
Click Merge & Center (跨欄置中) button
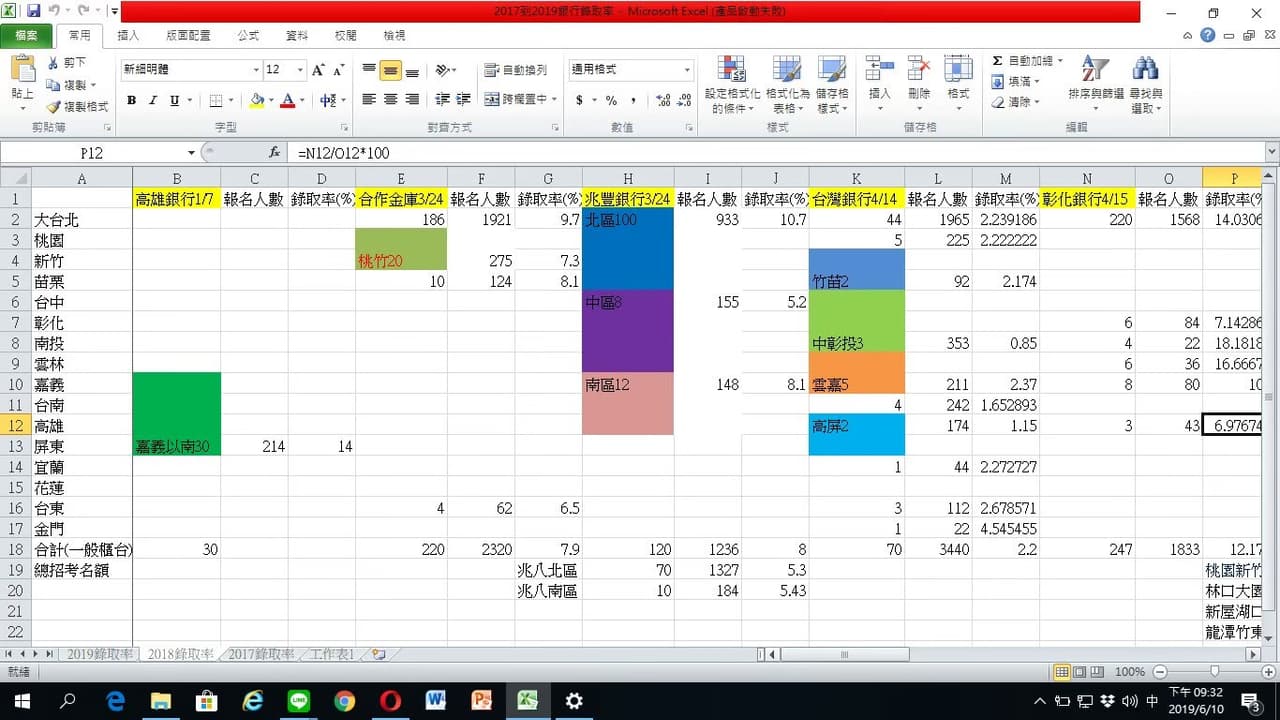point(516,100)
